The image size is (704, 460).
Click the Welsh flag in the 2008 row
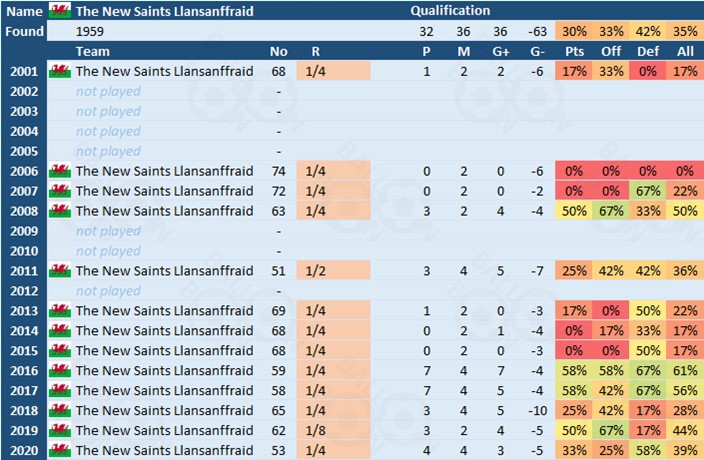60,211
